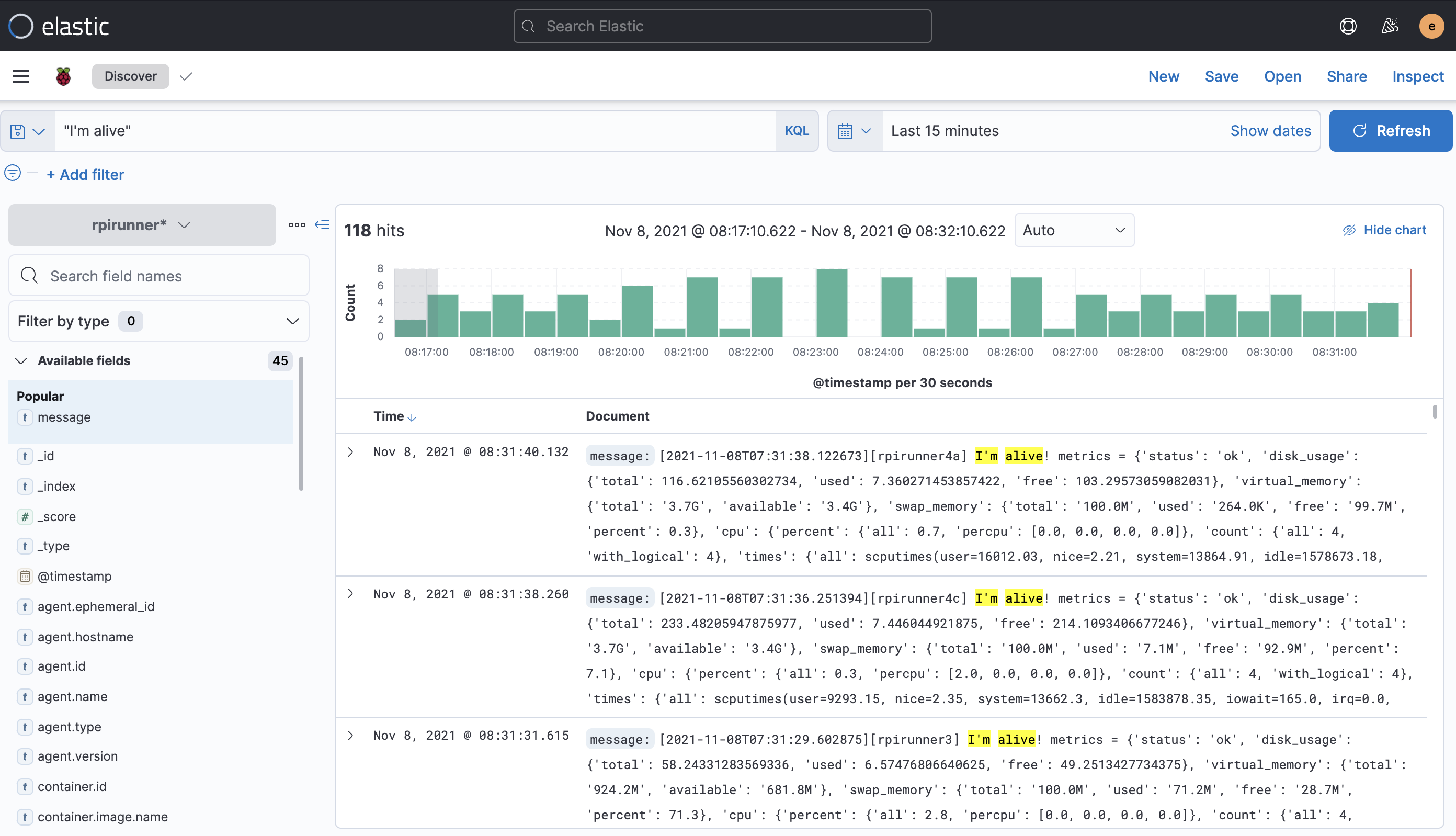Screen dimensions: 1456x836
Task: Collapse the field sidebar arrow icon
Action: tap(322, 224)
